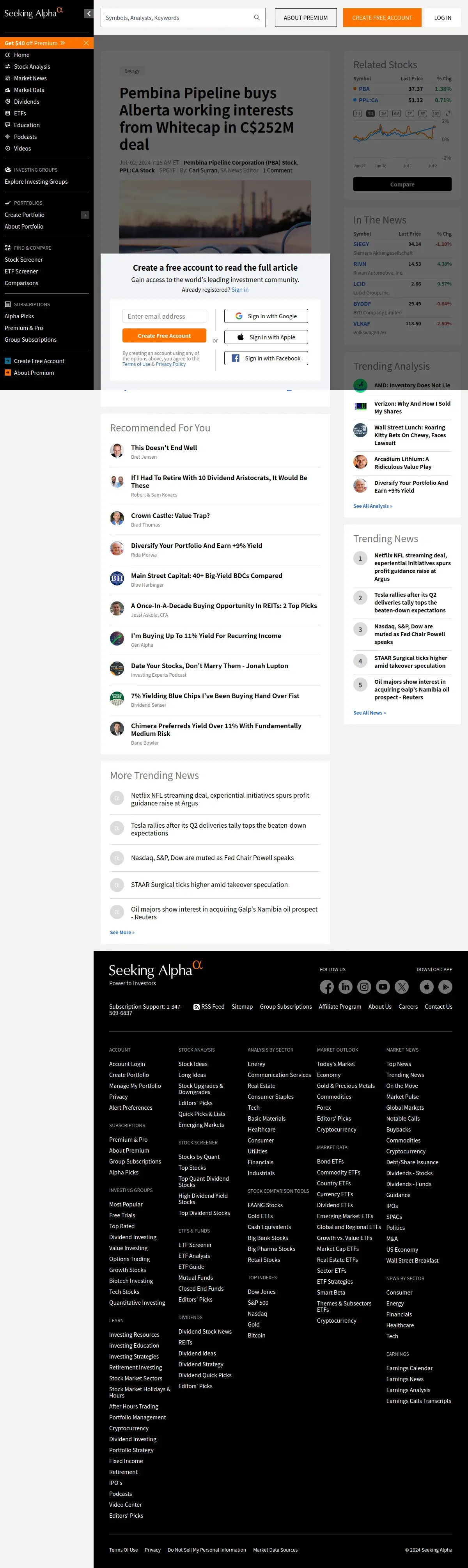Open Tesla rallies alpha icon in More Trending
Image resolution: width=468 pixels, height=1568 pixels.
coord(117,828)
